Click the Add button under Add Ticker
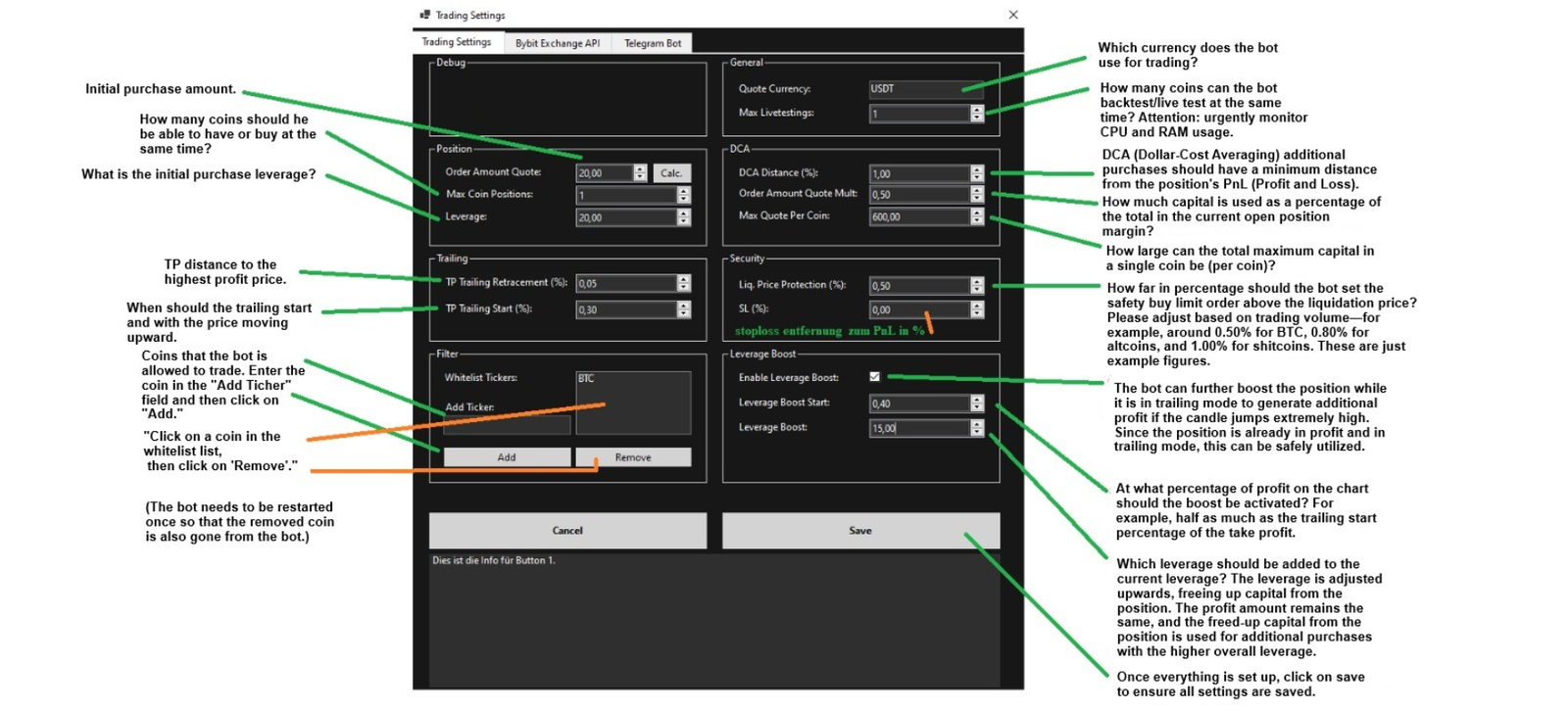The width and height of the screenshot is (1568, 711). tap(507, 457)
